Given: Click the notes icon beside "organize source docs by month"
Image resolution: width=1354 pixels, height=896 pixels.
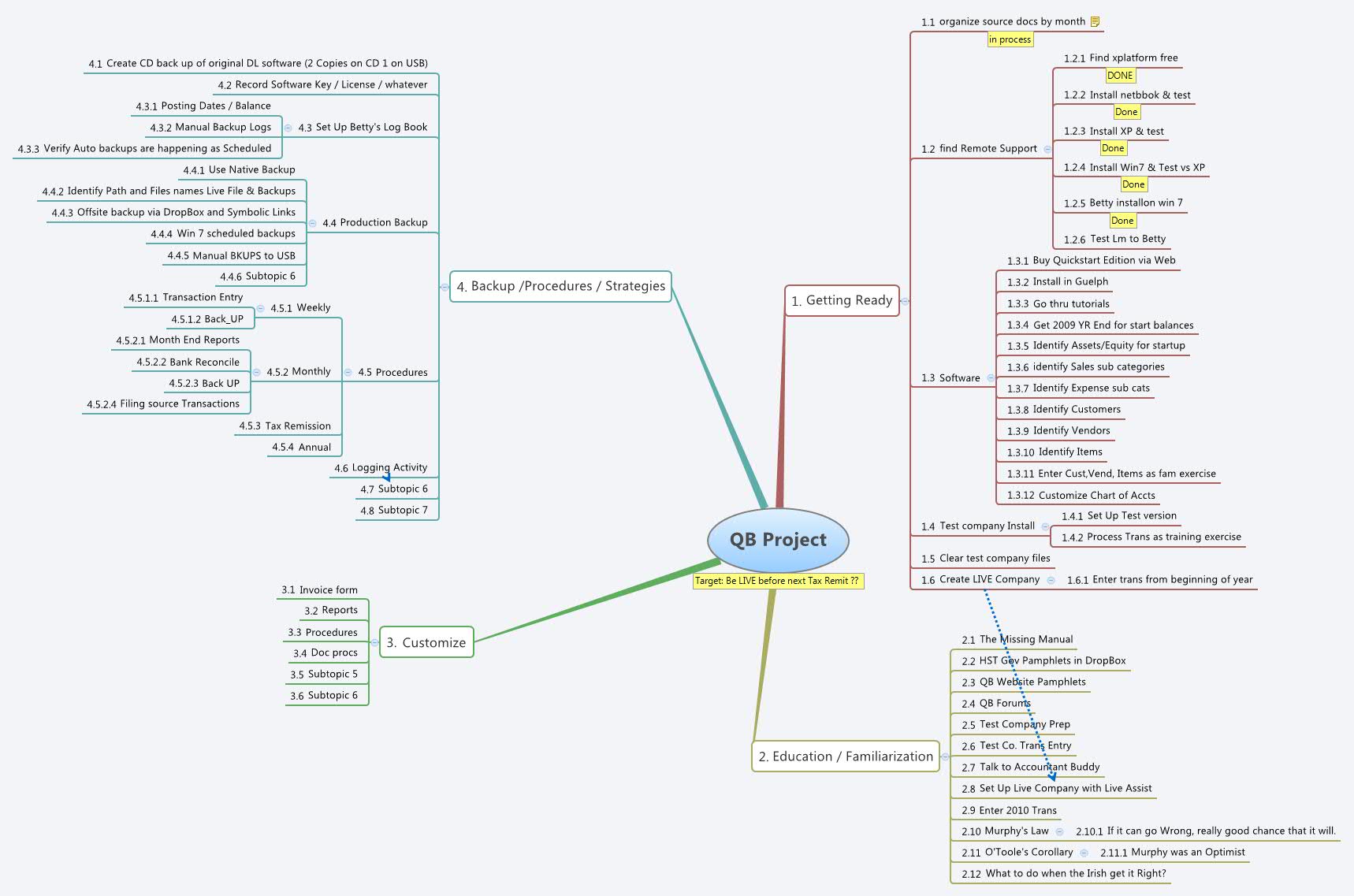Looking at the screenshot, I should coord(1095,22).
